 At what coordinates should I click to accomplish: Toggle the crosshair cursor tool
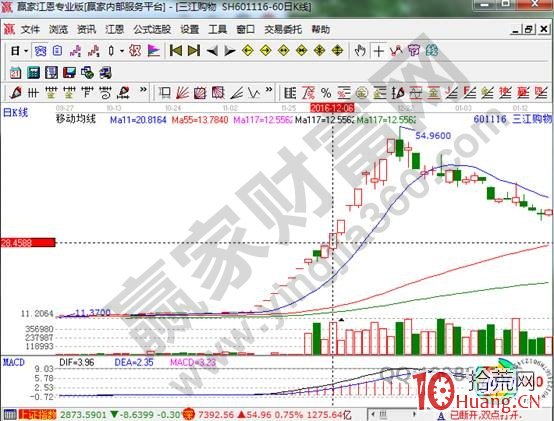[378, 52]
